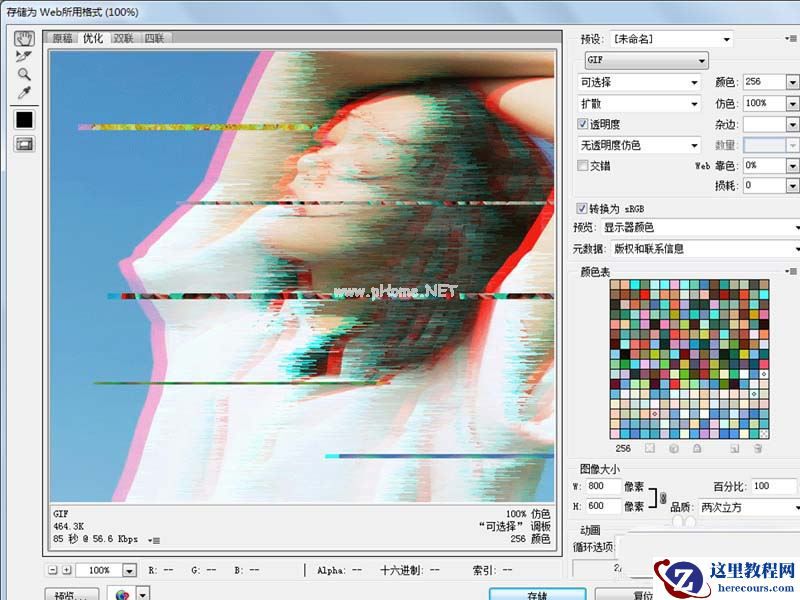The image size is (800, 600).
Task: Open the GIF file format dropdown
Action: 646,60
